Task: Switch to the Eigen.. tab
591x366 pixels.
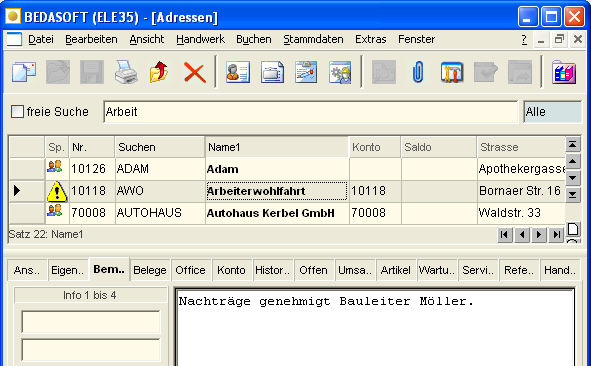Action: tap(68, 270)
